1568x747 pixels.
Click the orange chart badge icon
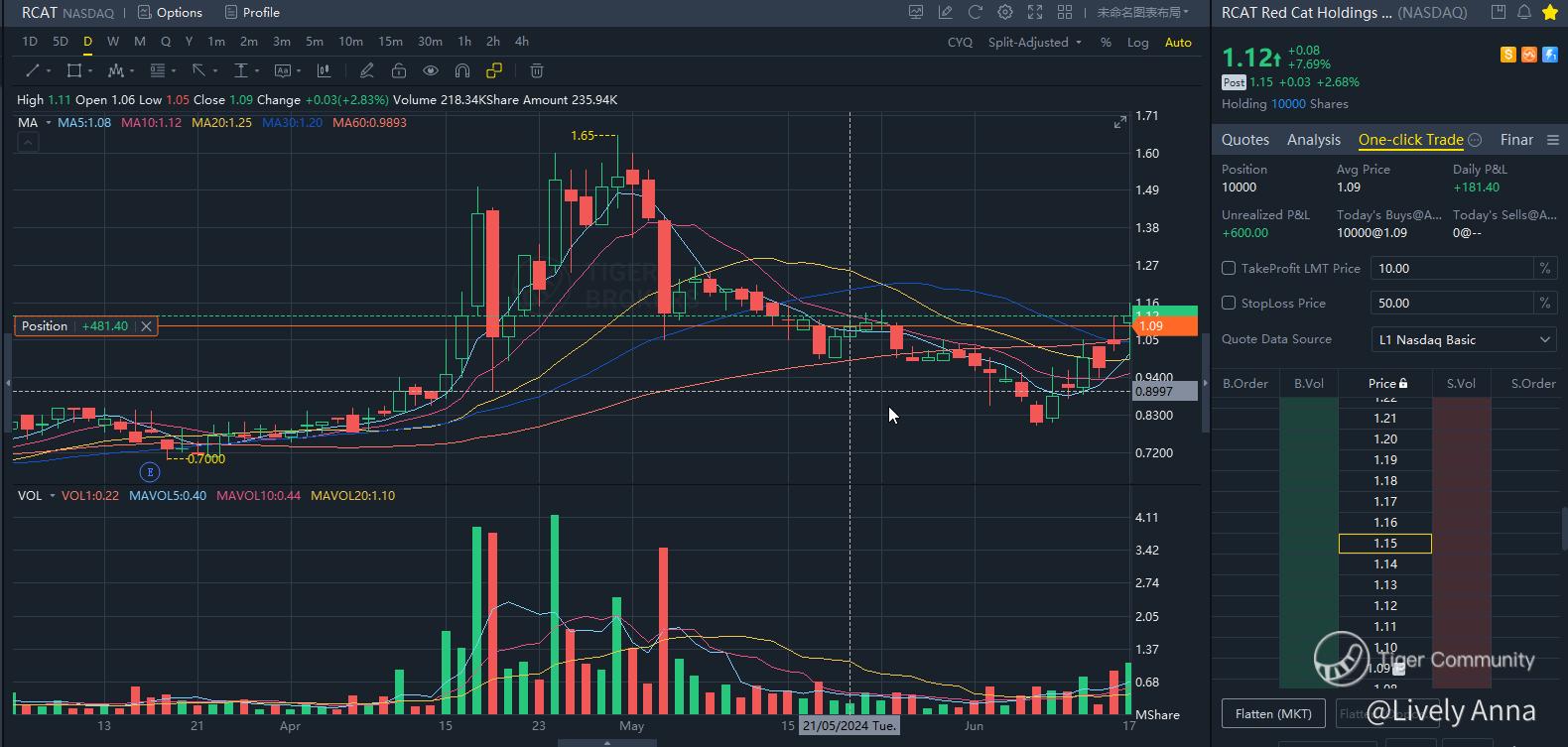pyautogui.click(x=1529, y=55)
